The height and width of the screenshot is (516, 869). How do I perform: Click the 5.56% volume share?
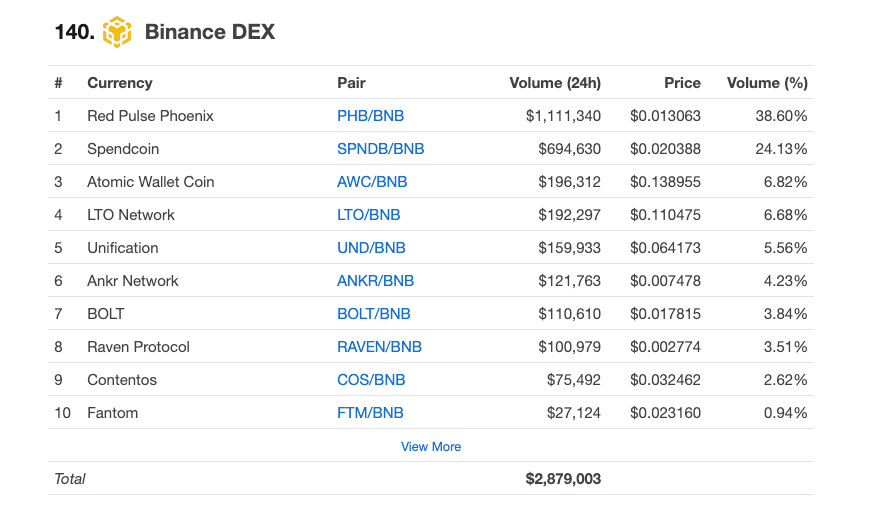click(x=785, y=248)
